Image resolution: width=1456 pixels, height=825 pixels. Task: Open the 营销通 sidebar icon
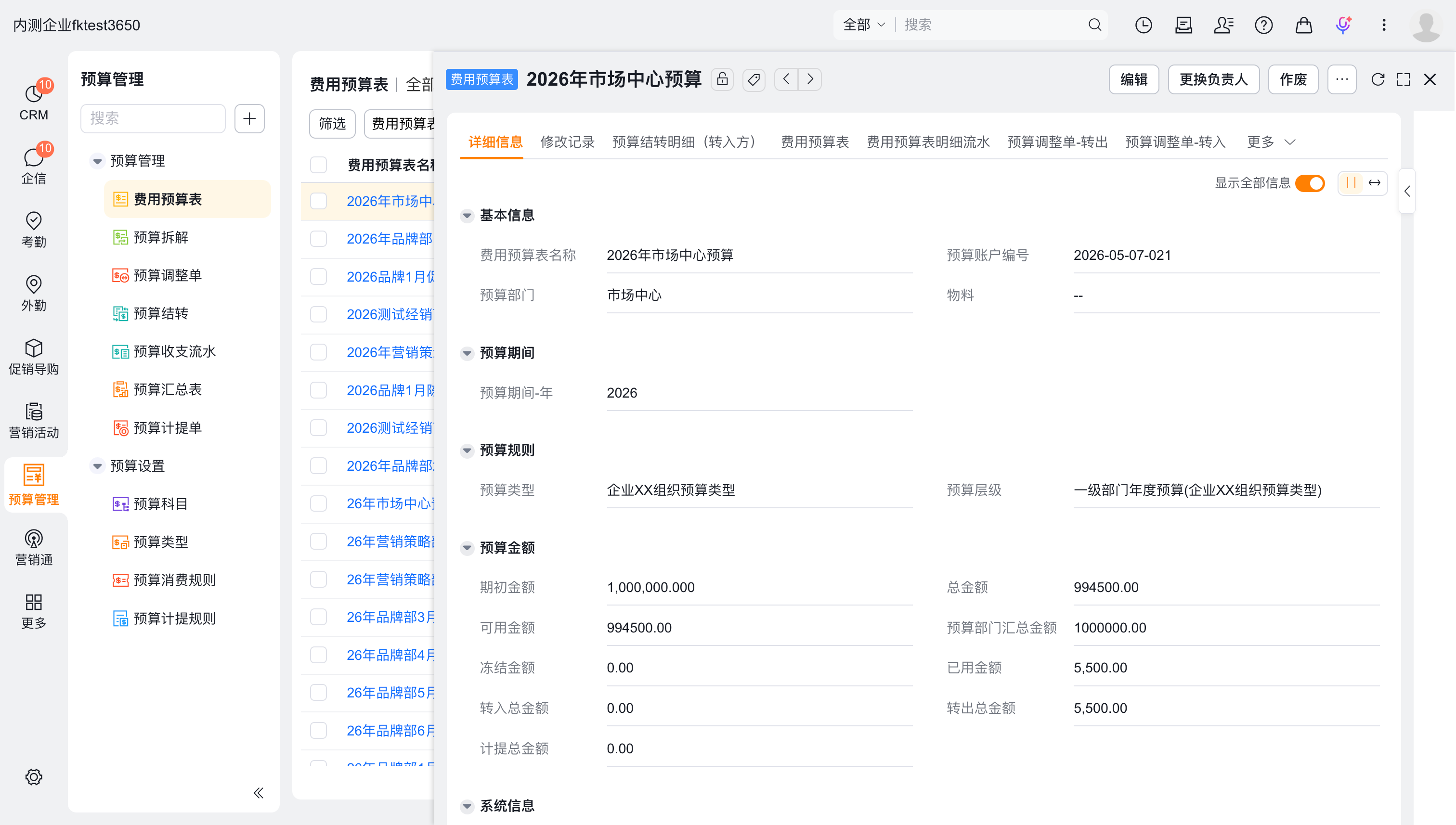pos(33,547)
